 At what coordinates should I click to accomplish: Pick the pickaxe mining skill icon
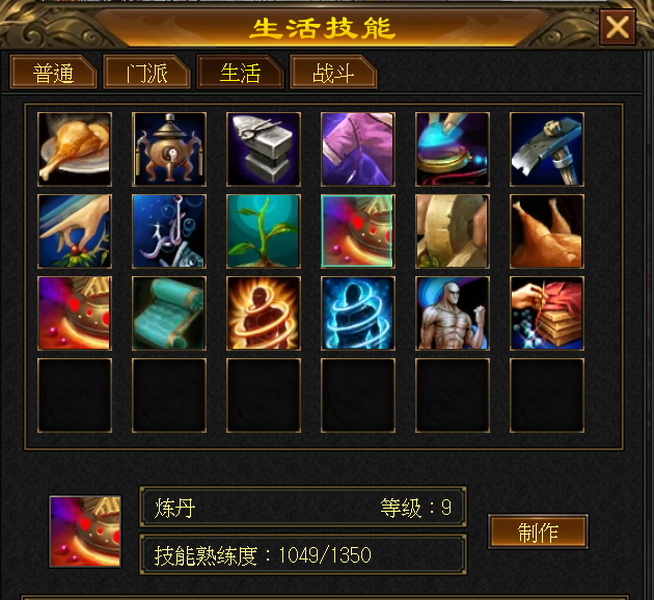click(547, 149)
